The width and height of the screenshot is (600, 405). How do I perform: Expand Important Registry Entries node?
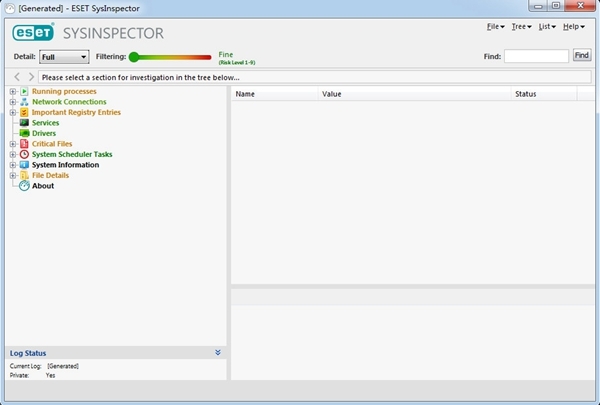click(13, 113)
